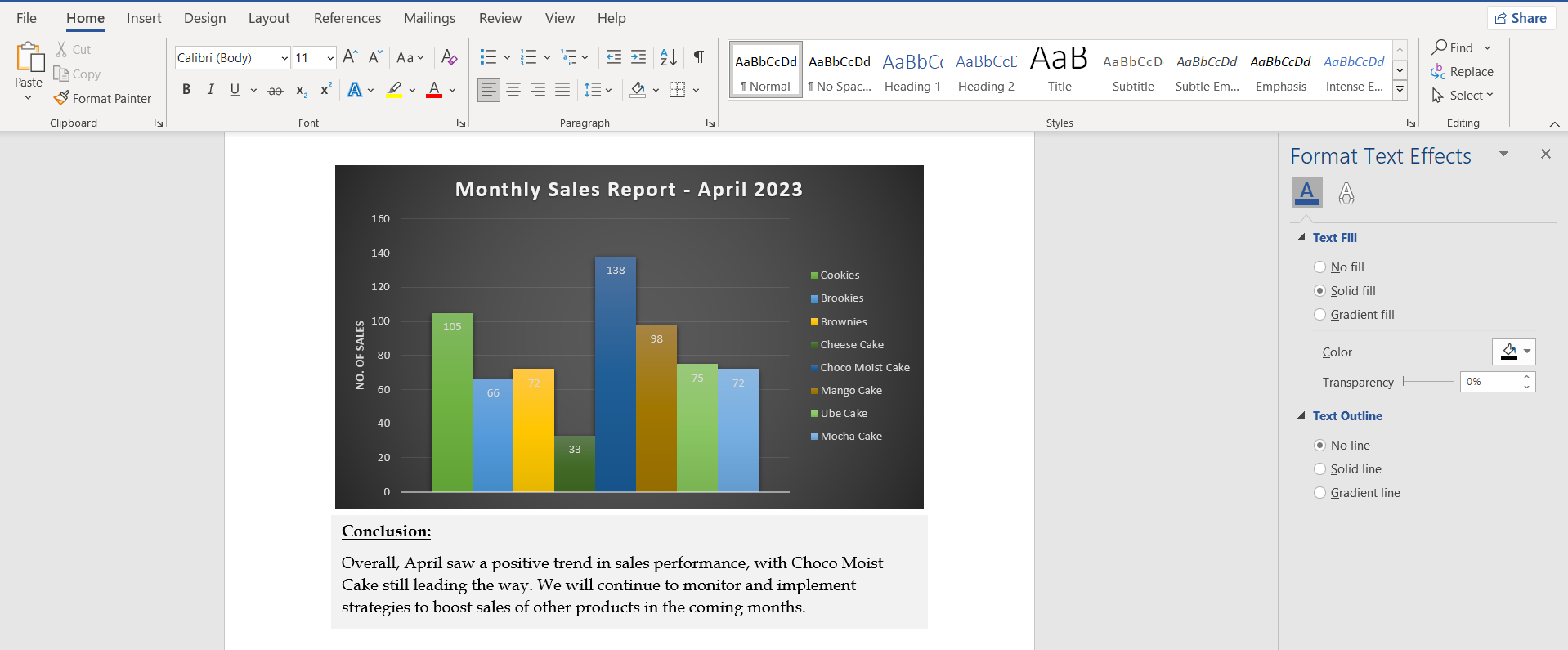This screenshot has width=1568, height=650.
Task: Select No line outline option
Action: tap(1342, 446)
